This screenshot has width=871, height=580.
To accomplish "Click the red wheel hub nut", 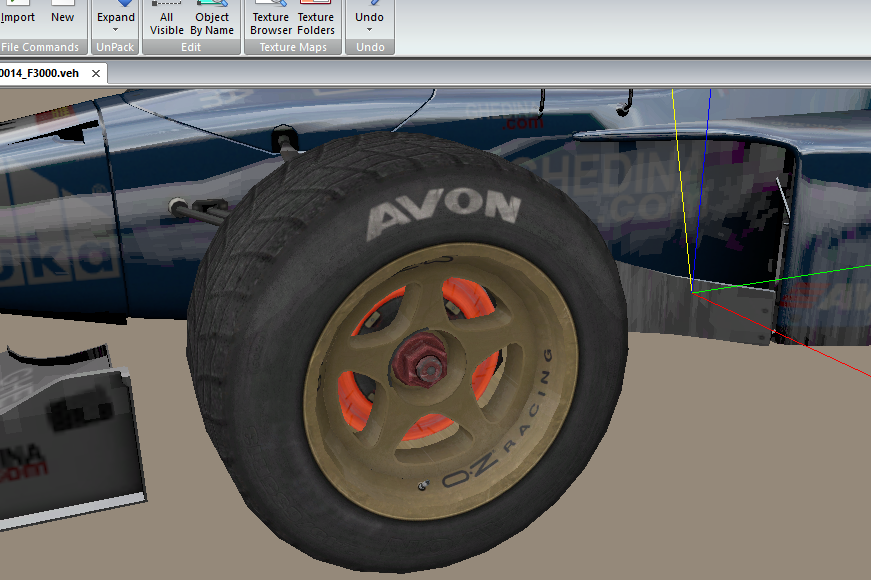I will tap(419, 362).
